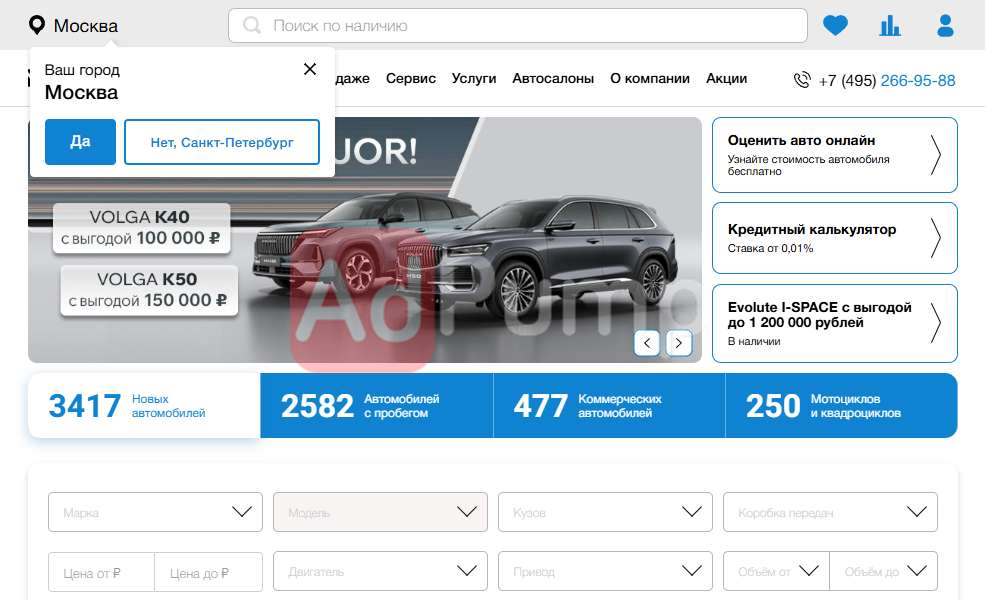The width and height of the screenshot is (1000, 600).
Task: Expand the Модель dropdown
Action: (x=380, y=512)
